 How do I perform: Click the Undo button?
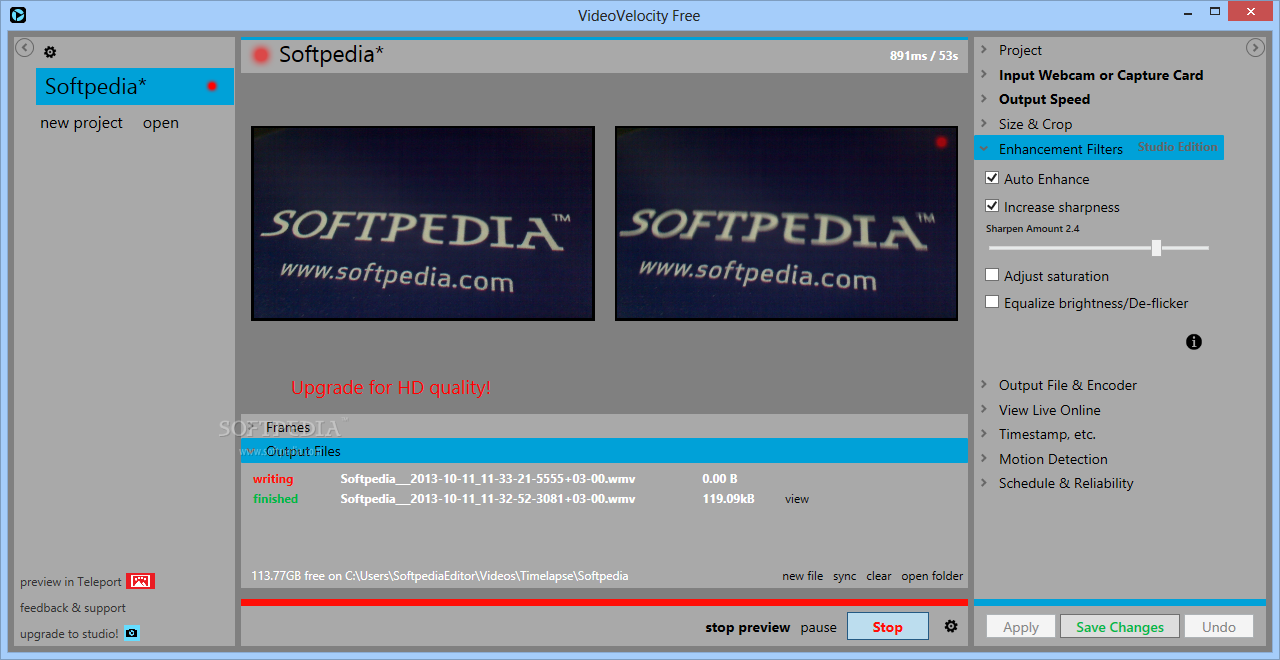point(1219,627)
